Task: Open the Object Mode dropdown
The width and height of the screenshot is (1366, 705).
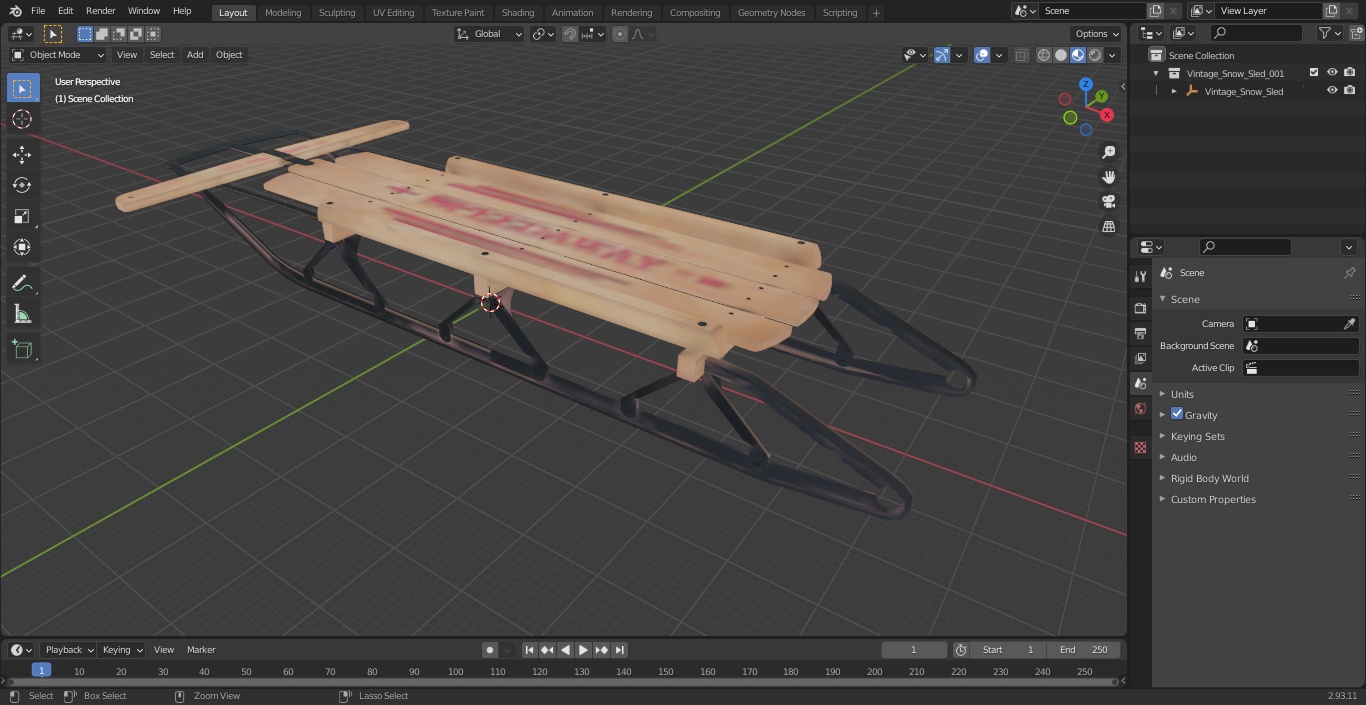Action: click(x=58, y=55)
